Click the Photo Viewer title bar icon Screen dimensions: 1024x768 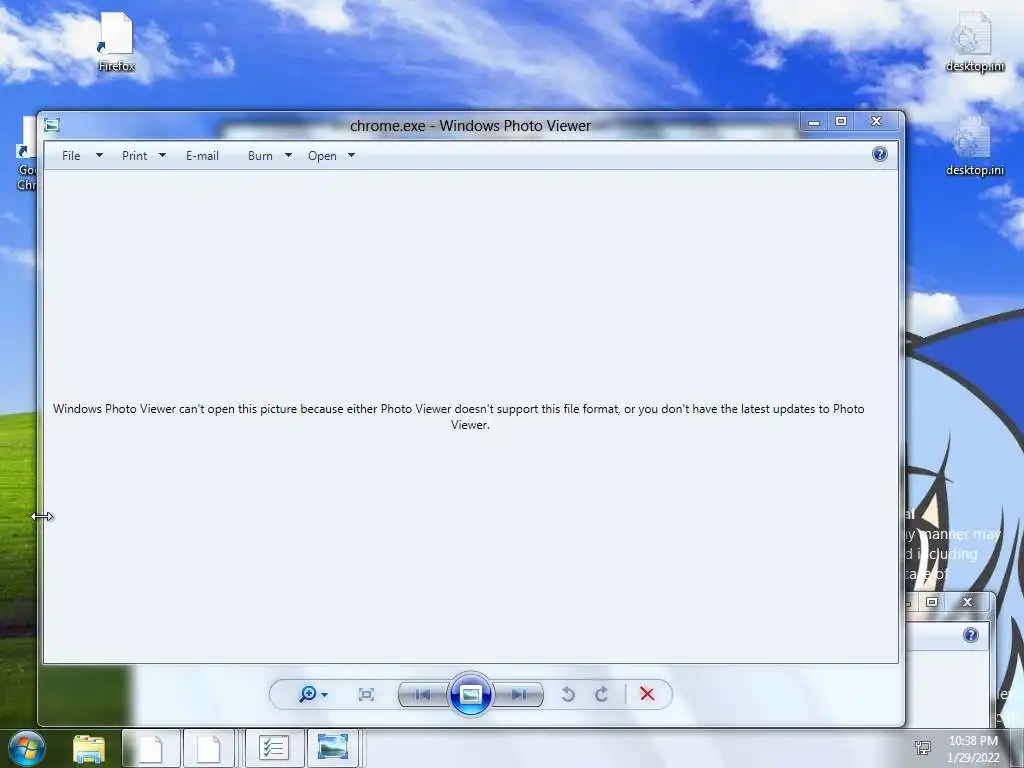pyautogui.click(x=52, y=125)
